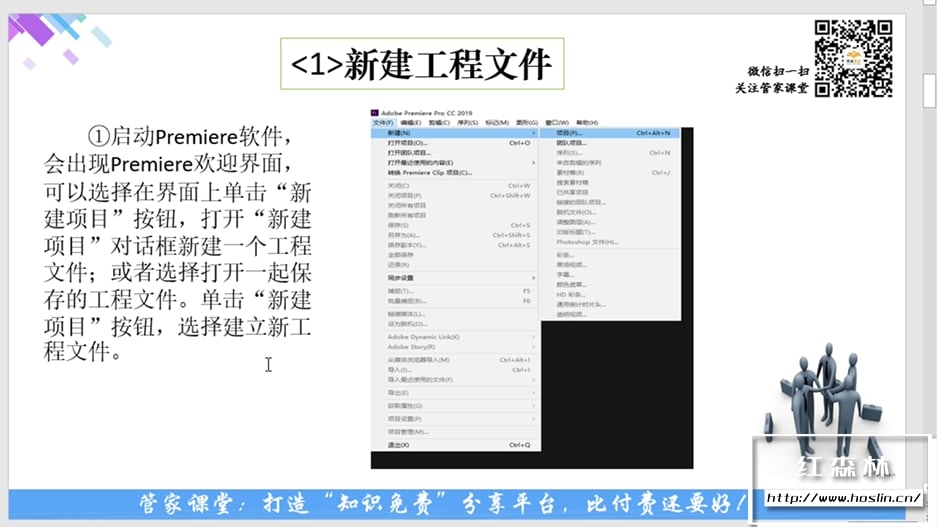Select 序列(S)... Ctrl+N in submenu
The width and height of the screenshot is (937, 527).
(610, 153)
